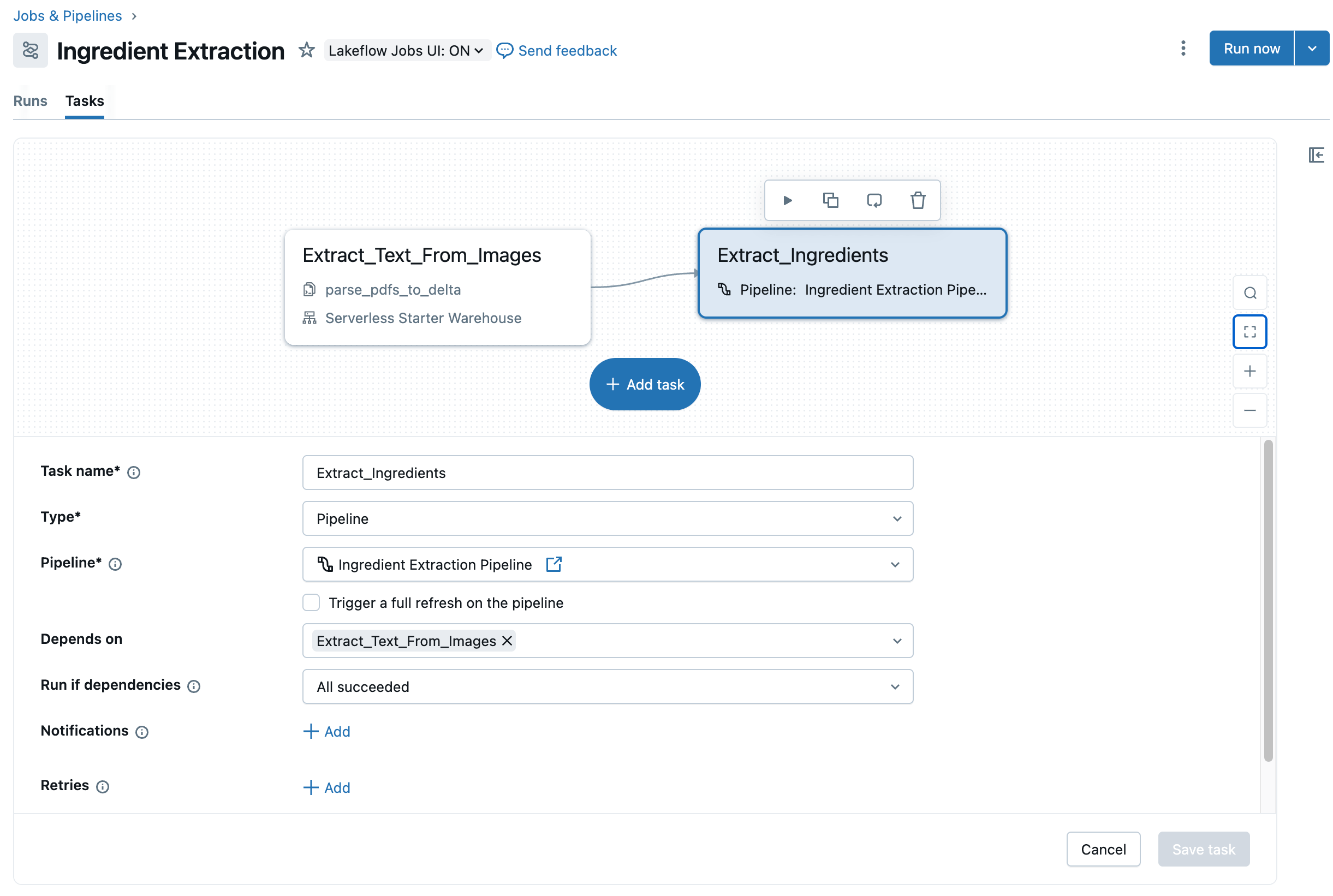Click the zoom in plus icon
This screenshot has width=1333, height=896.
[x=1249, y=372]
